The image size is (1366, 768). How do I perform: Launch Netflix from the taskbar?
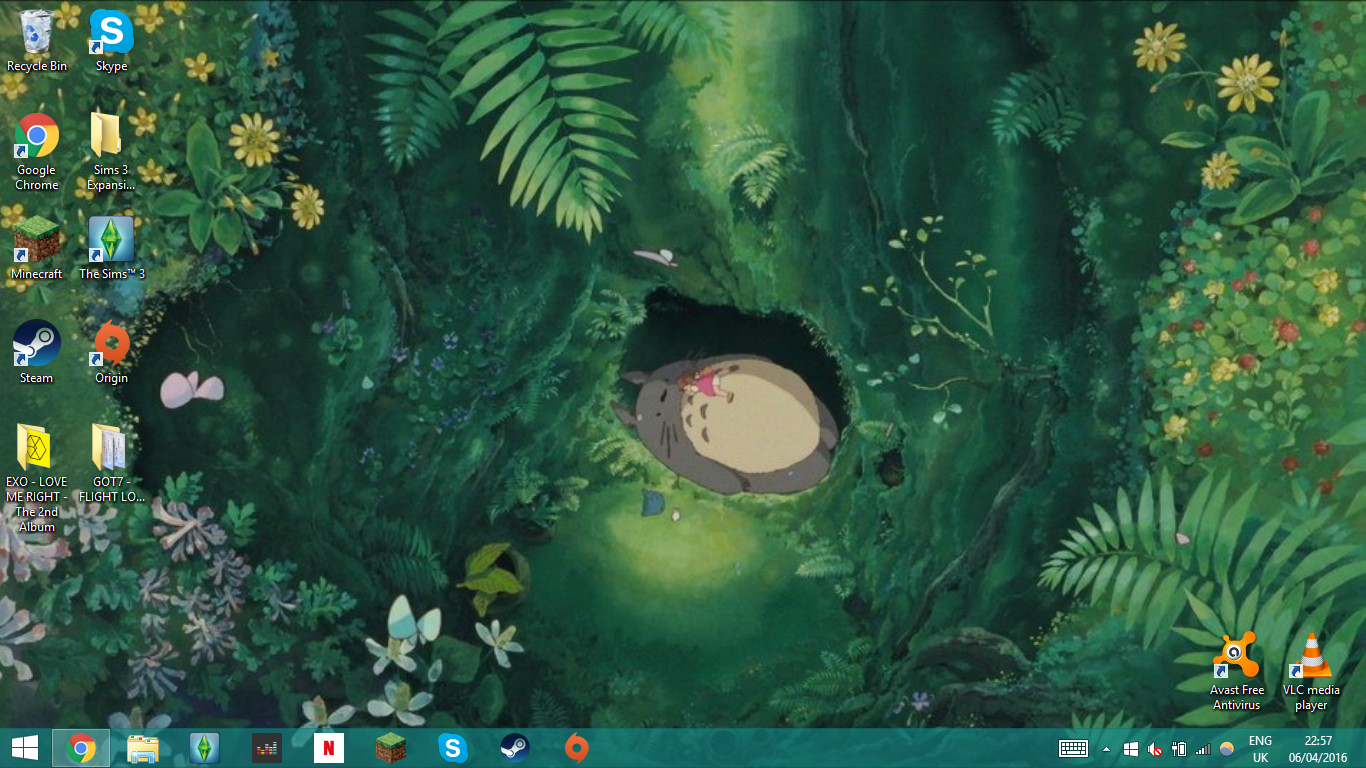tap(329, 748)
